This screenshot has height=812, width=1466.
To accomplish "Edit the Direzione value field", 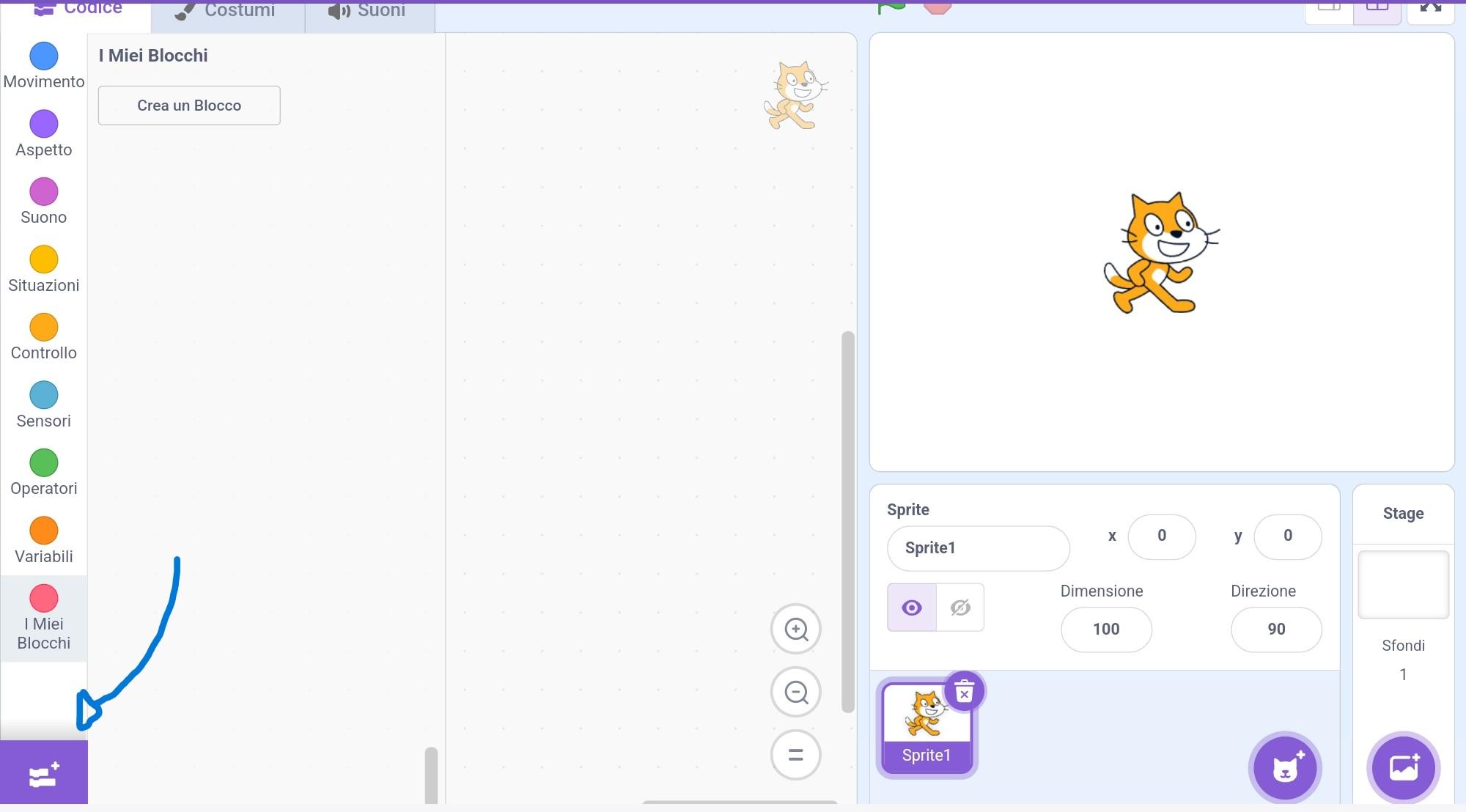I will [x=1276, y=630].
